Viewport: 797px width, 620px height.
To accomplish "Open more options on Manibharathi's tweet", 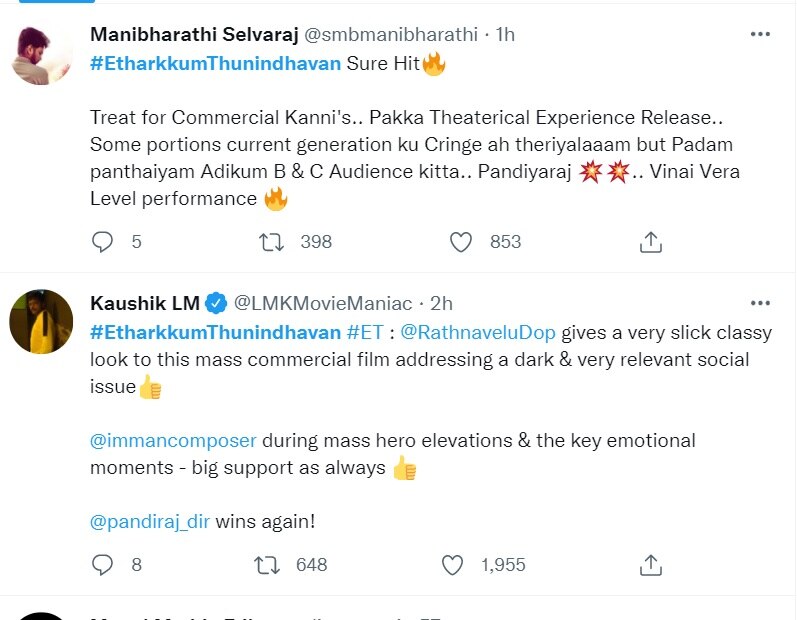I will [x=760, y=34].
